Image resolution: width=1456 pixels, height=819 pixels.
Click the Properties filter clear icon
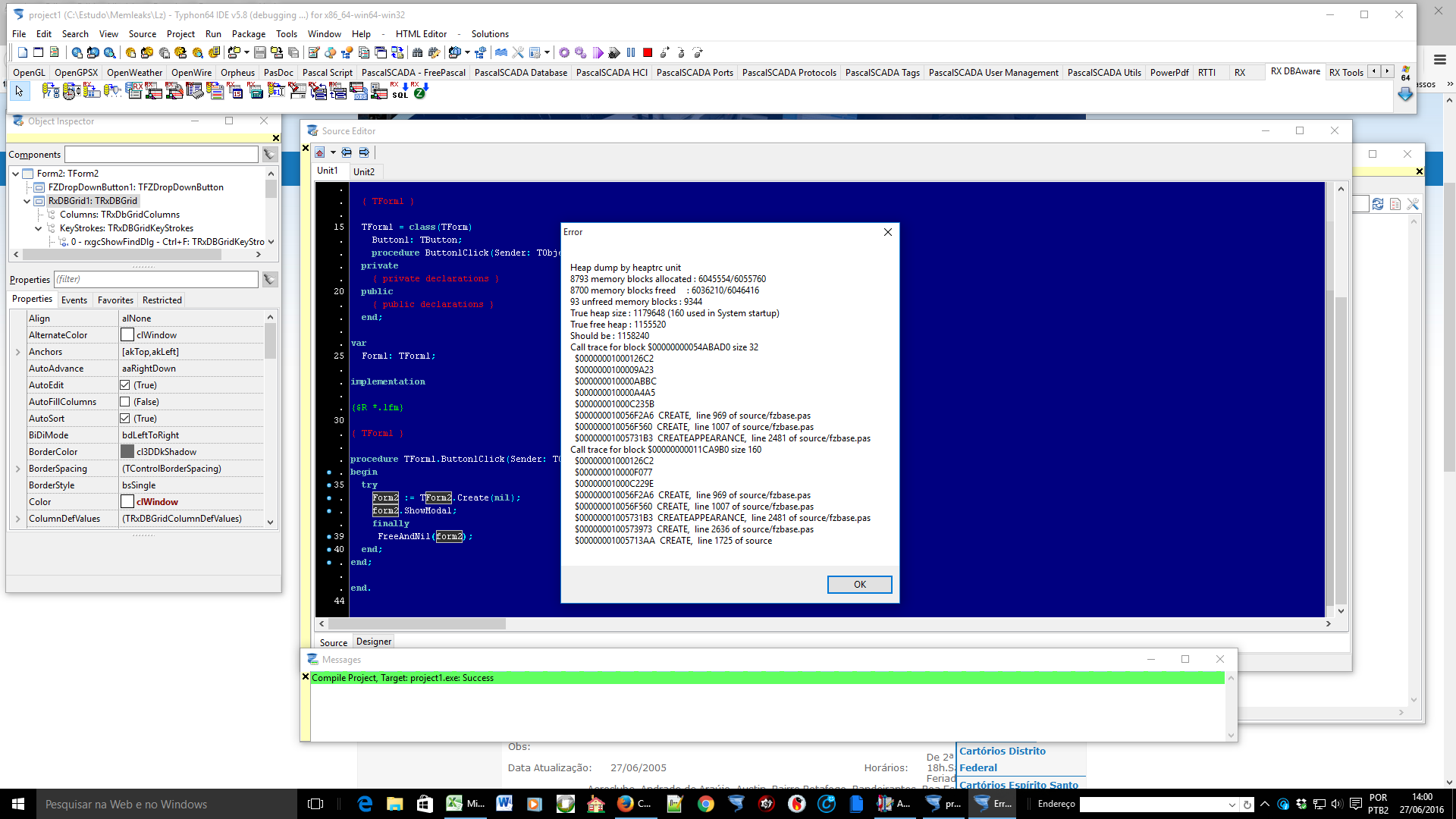pos(269,279)
